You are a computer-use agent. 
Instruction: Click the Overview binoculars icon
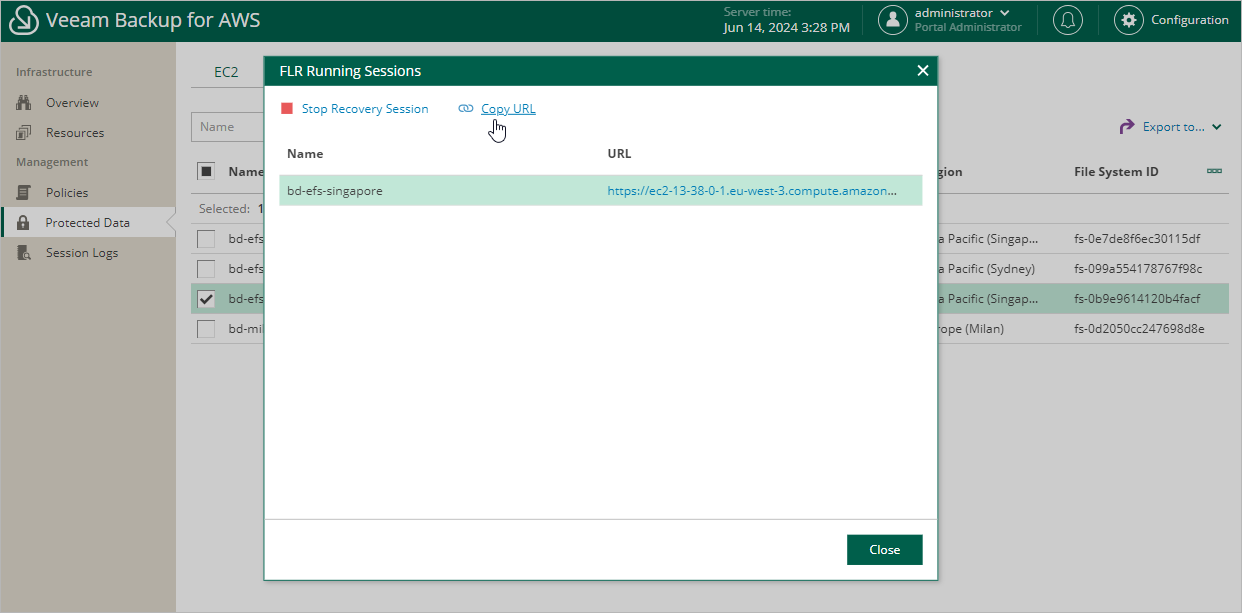coord(25,103)
